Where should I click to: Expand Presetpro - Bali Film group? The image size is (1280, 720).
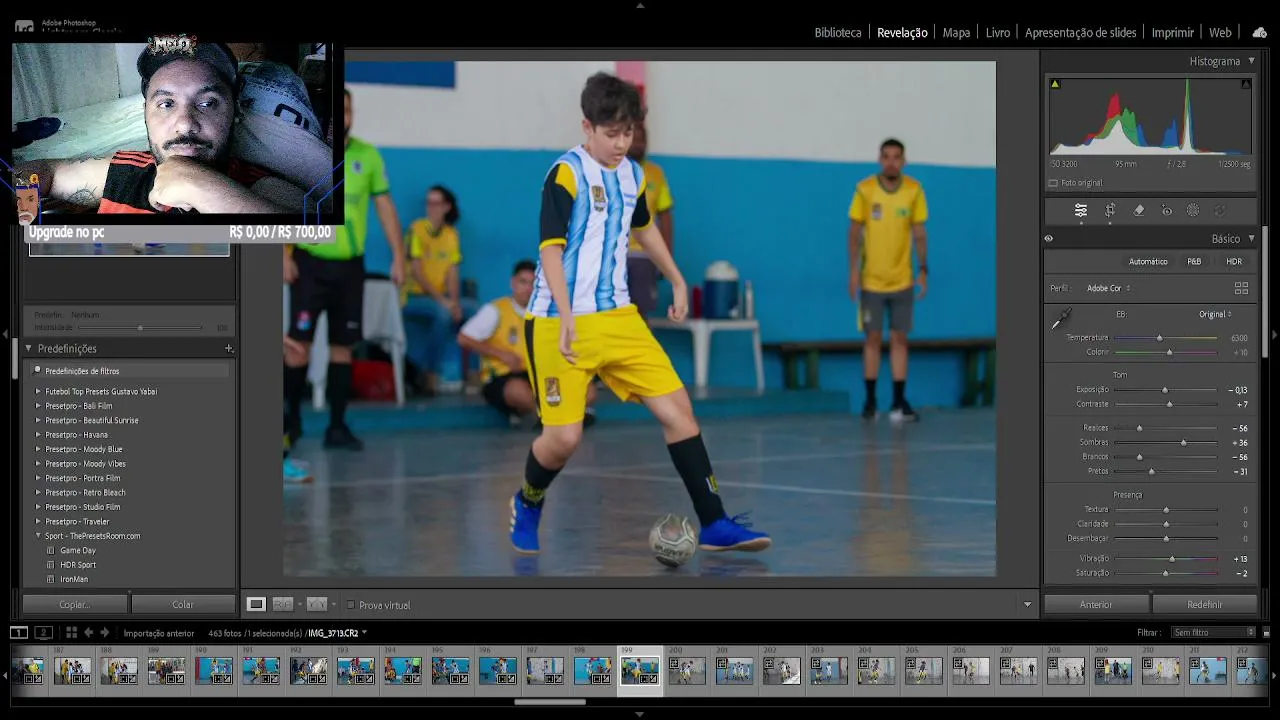point(38,406)
